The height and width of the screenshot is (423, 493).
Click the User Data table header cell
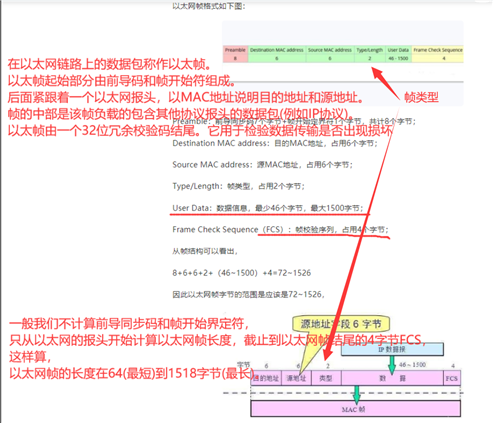pyautogui.click(x=398, y=50)
